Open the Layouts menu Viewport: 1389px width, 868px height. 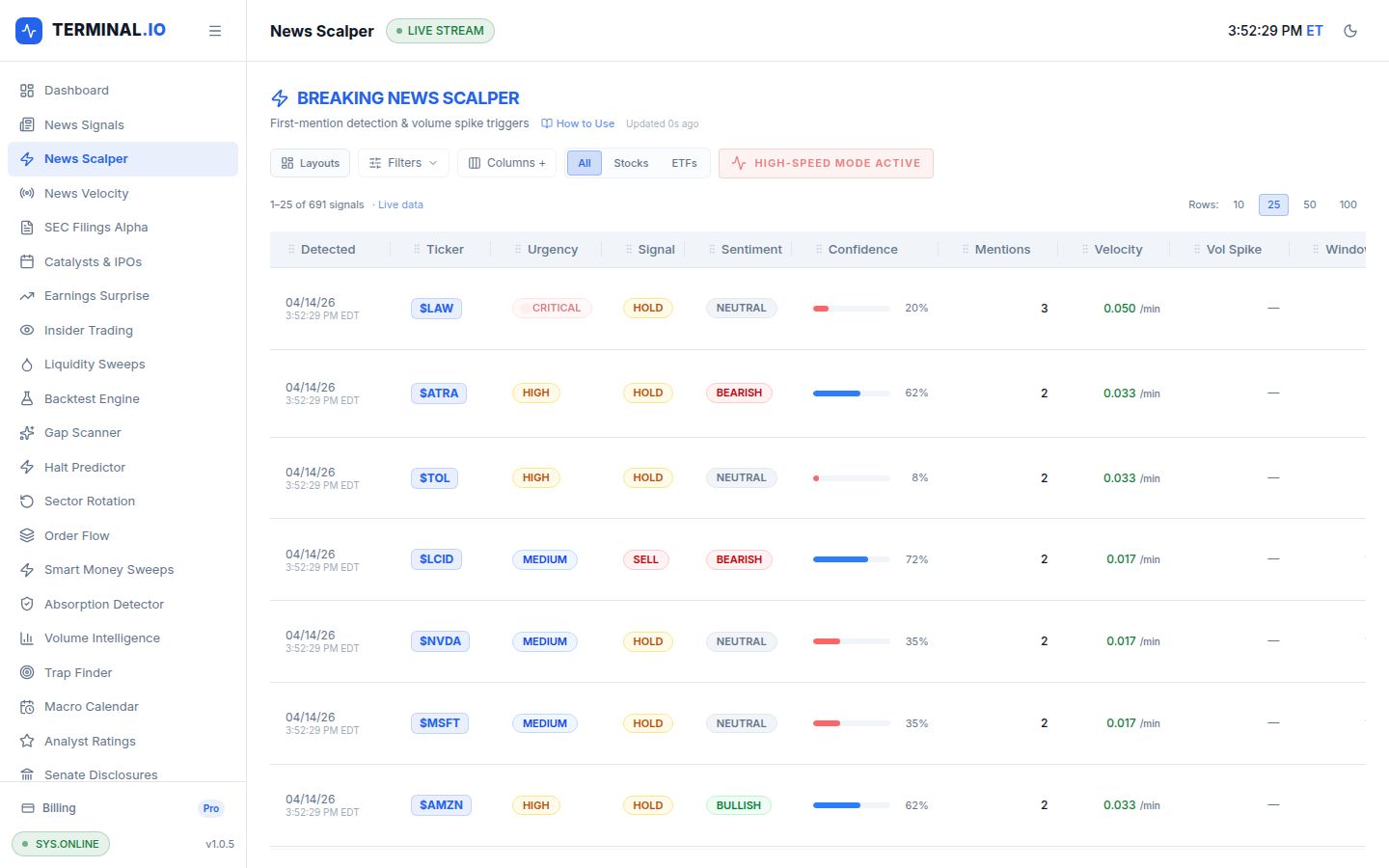(x=310, y=163)
